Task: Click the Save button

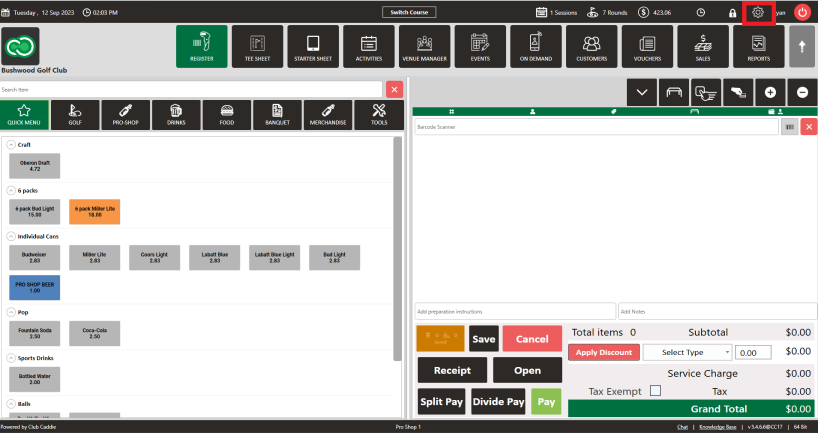Action: pyautogui.click(x=484, y=339)
